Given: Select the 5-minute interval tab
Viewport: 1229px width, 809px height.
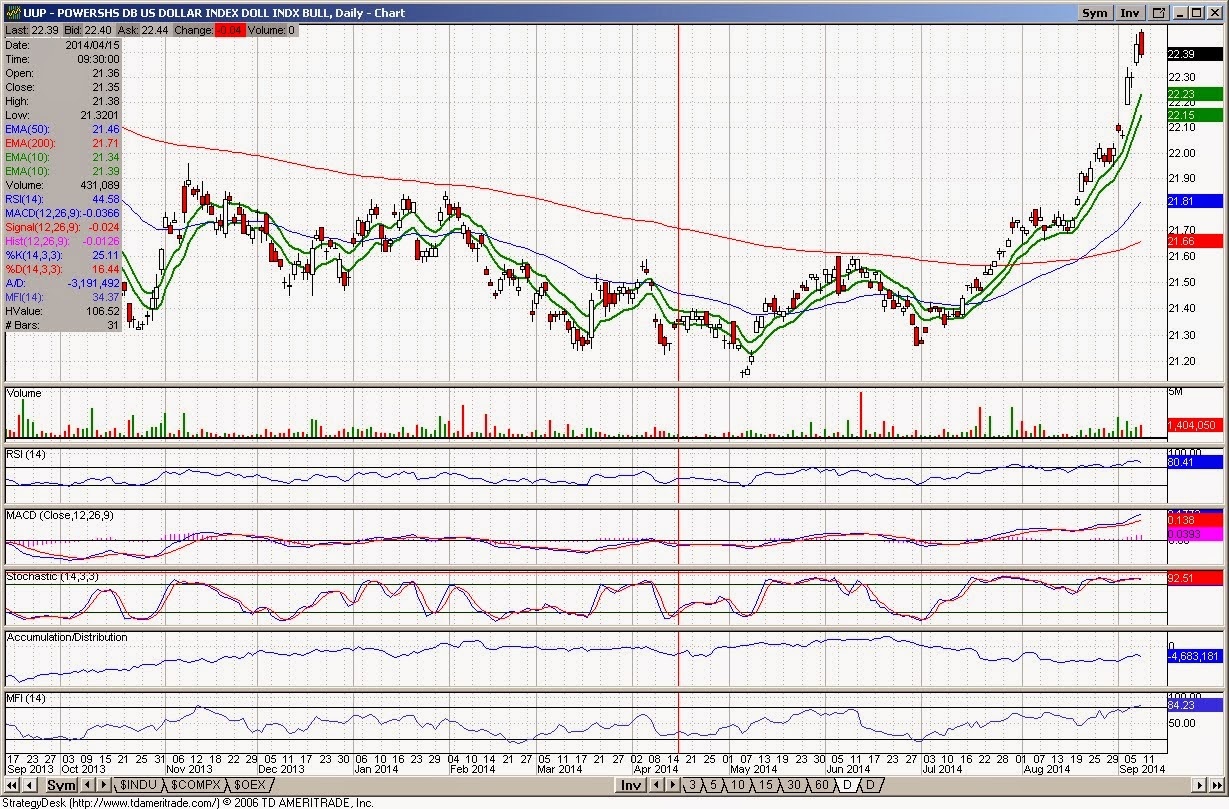Looking at the screenshot, I should click(x=713, y=785).
